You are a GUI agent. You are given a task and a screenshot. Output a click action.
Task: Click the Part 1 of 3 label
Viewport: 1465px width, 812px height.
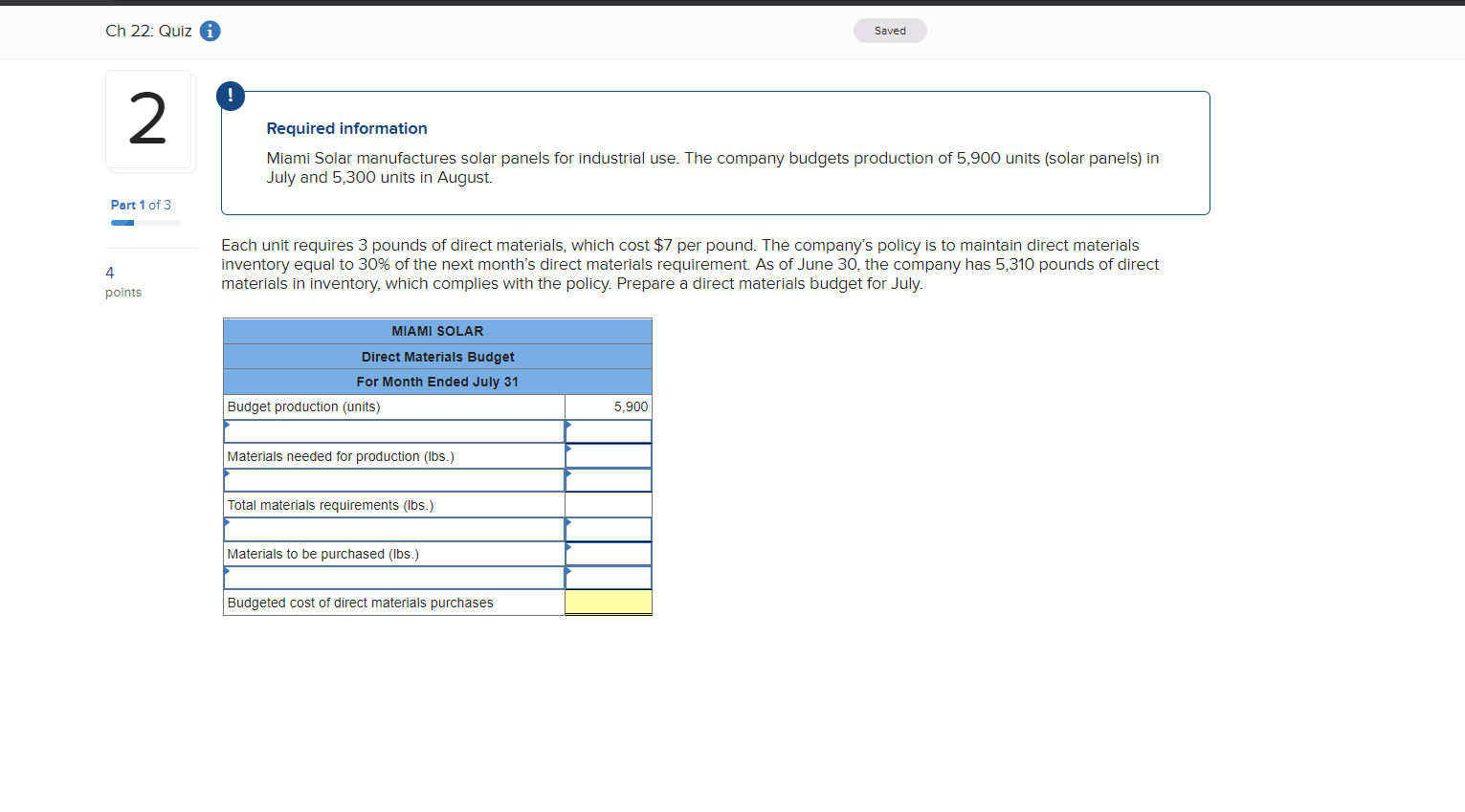pyautogui.click(x=141, y=205)
